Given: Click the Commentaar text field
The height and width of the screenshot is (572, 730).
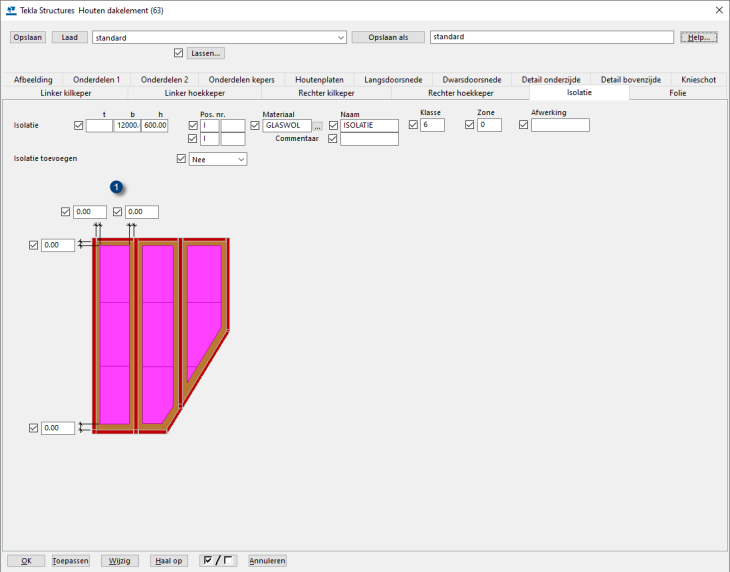Looking at the screenshot, I should coord(369,140).
